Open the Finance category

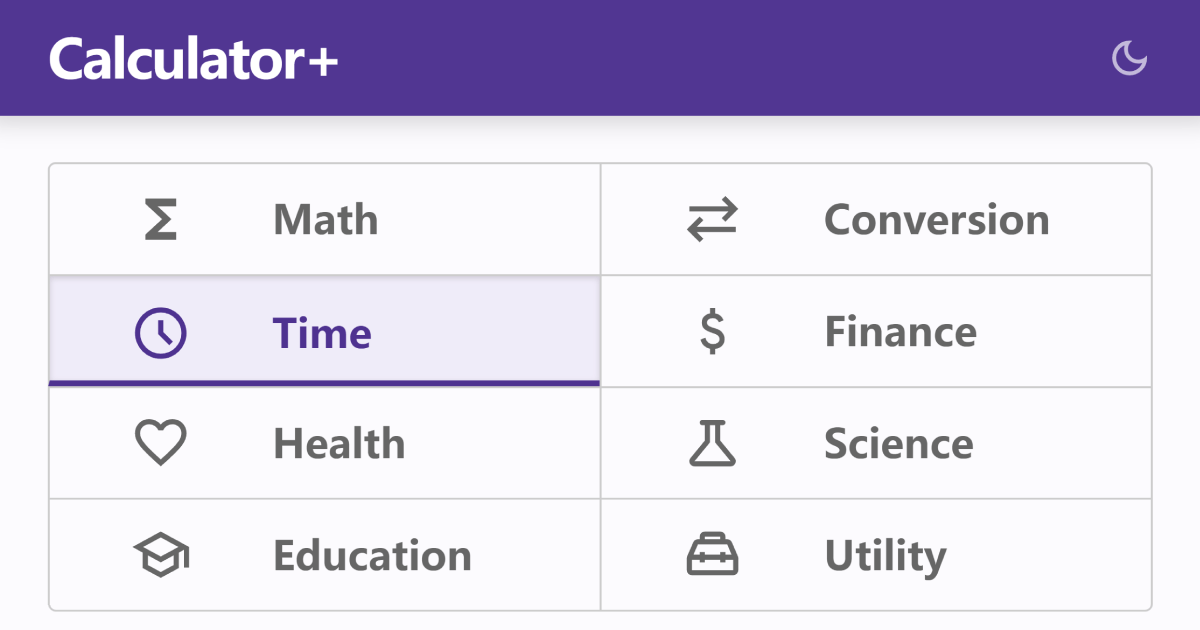877,331
